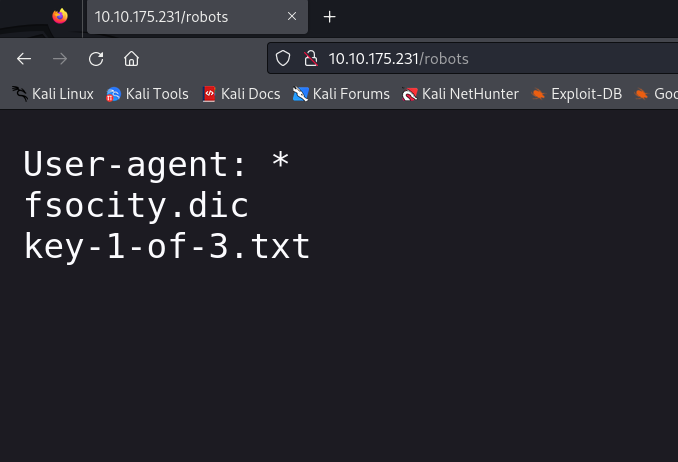678x462 pixels.
Task: Click the forward navigation arrow
Action: pyautogui.click(x=60, y=58)
